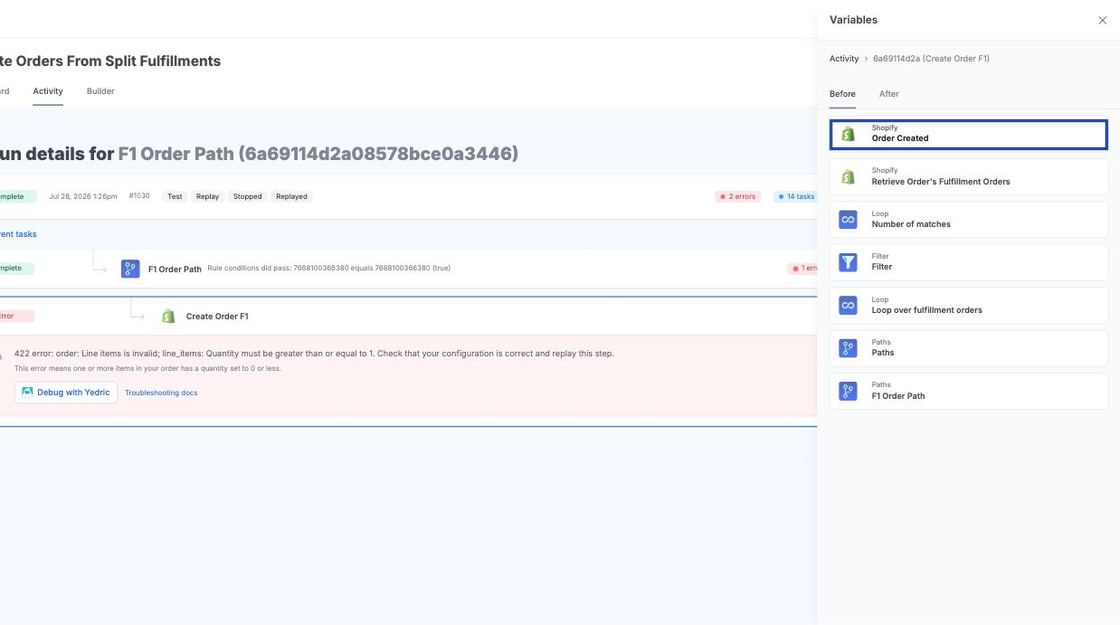
Task: Click the F1 Order Path task row title
Action: click(174, 269)
